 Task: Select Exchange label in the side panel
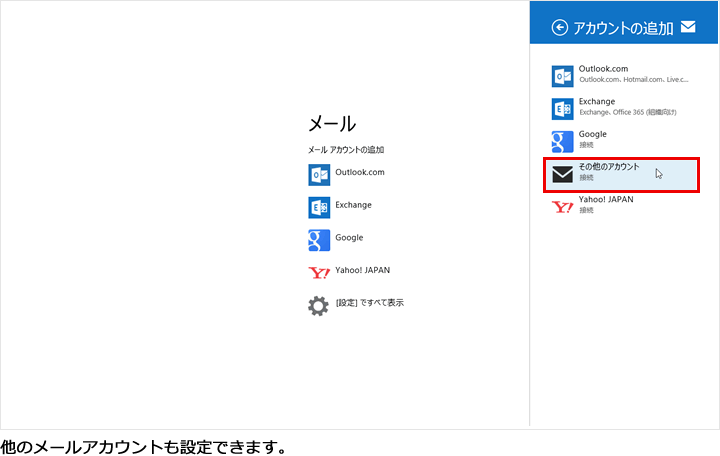[x=597, y=101]
